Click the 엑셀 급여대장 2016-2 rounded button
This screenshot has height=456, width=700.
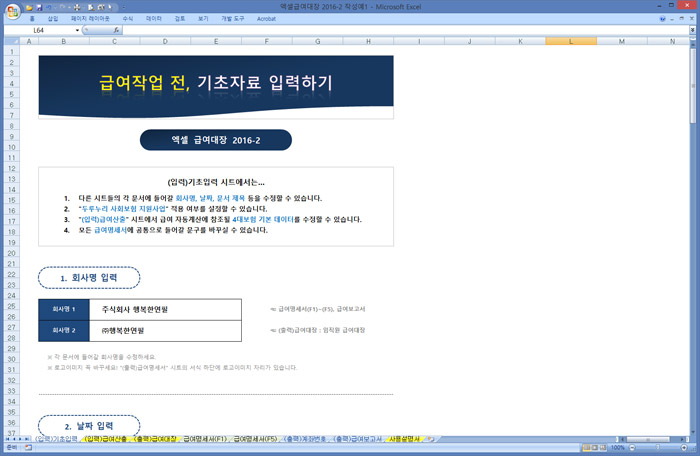[x=216, y=140]
